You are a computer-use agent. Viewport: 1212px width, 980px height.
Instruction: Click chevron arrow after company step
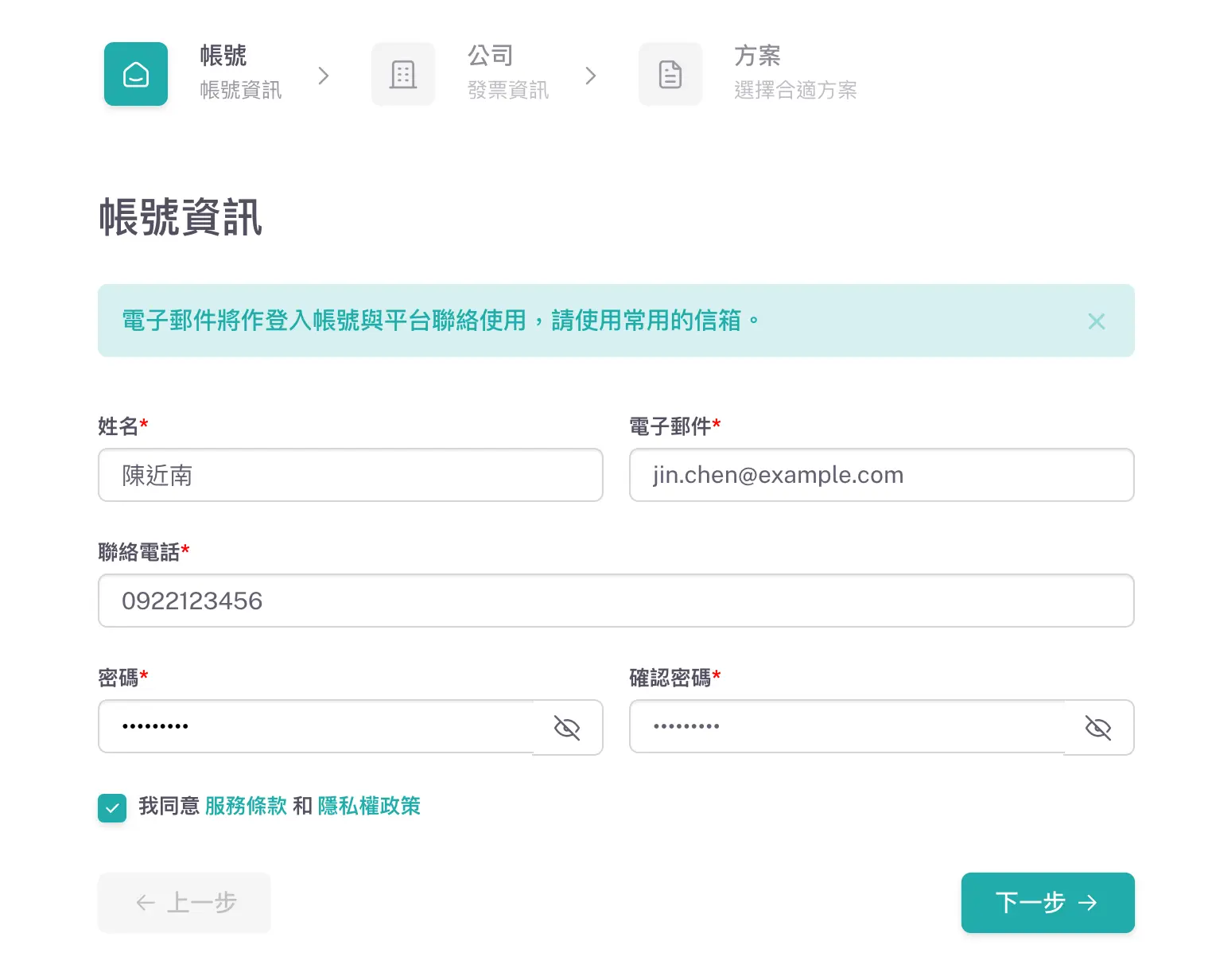tap(591, 76)
